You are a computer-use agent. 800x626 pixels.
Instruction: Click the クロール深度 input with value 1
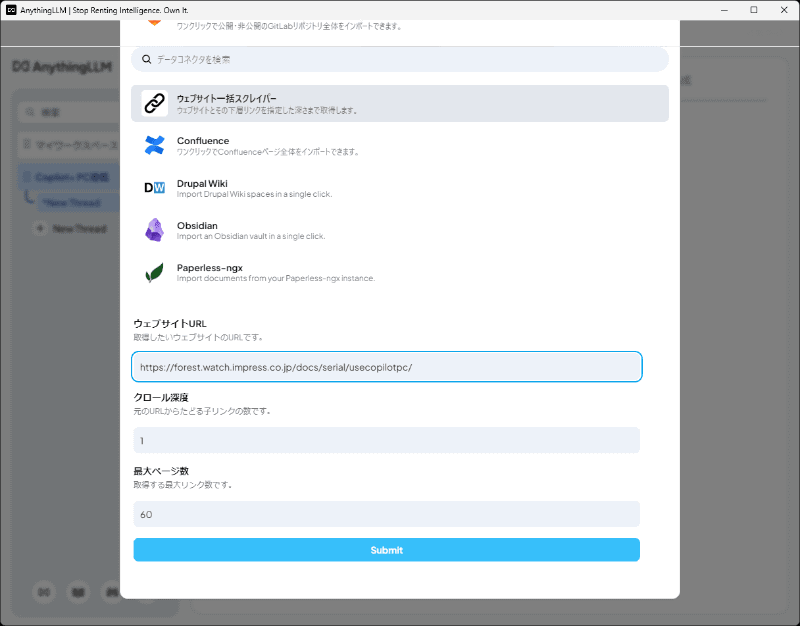(387, 440)
